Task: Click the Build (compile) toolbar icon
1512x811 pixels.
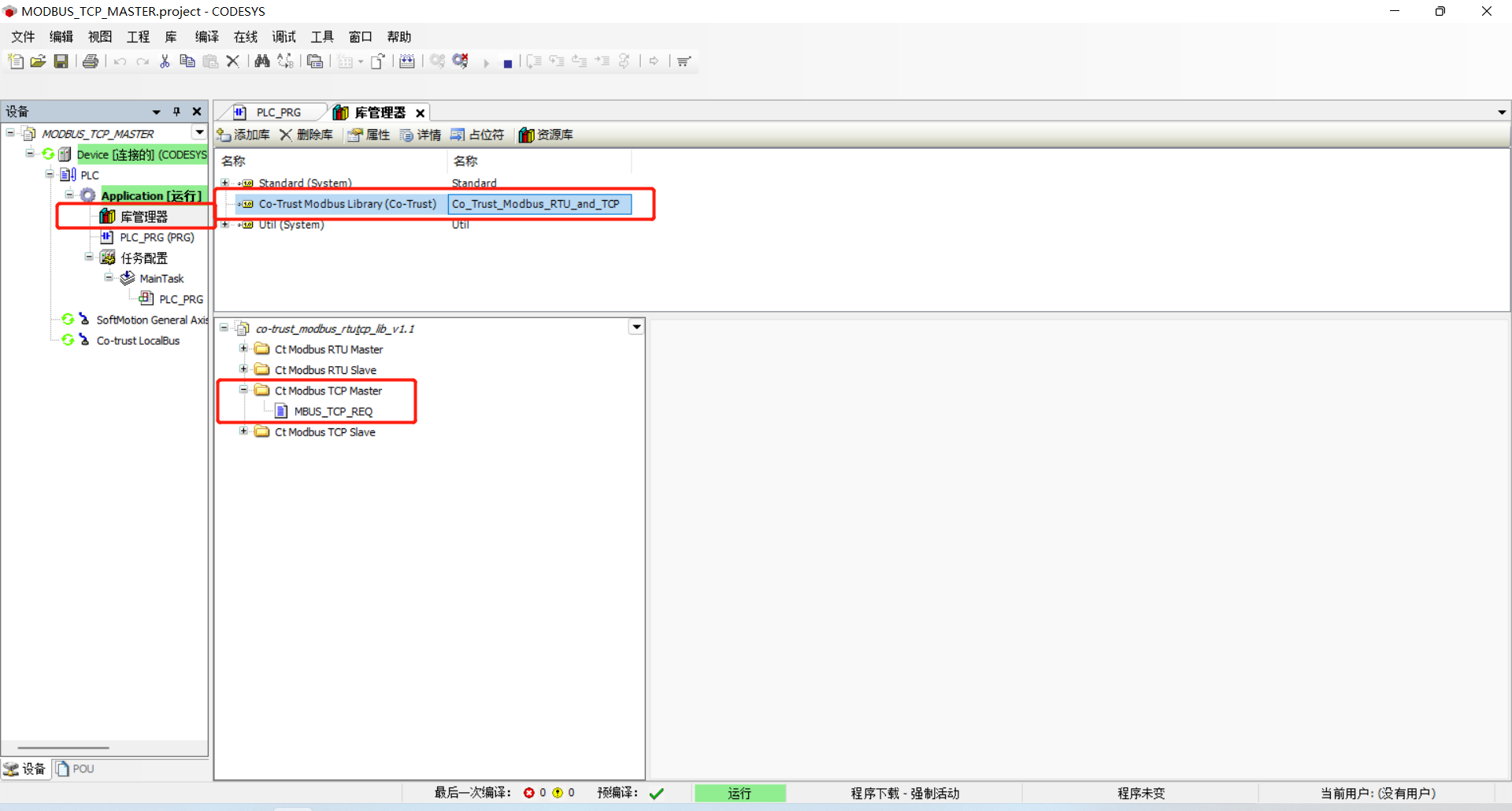Action: tap(407, 61)
